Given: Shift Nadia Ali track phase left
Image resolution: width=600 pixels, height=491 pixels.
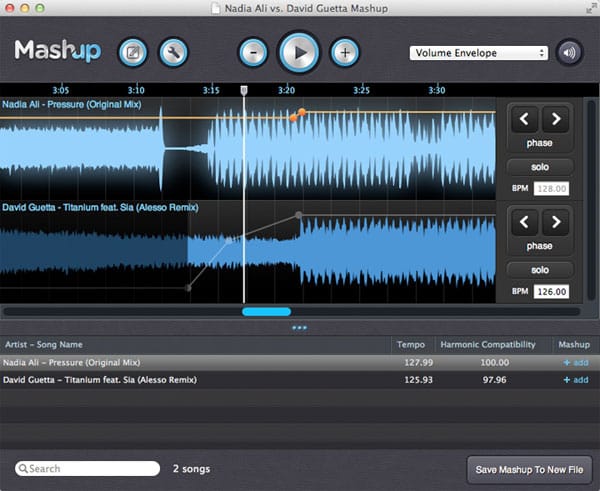Looking at the screenshot, I should point(524,120).
